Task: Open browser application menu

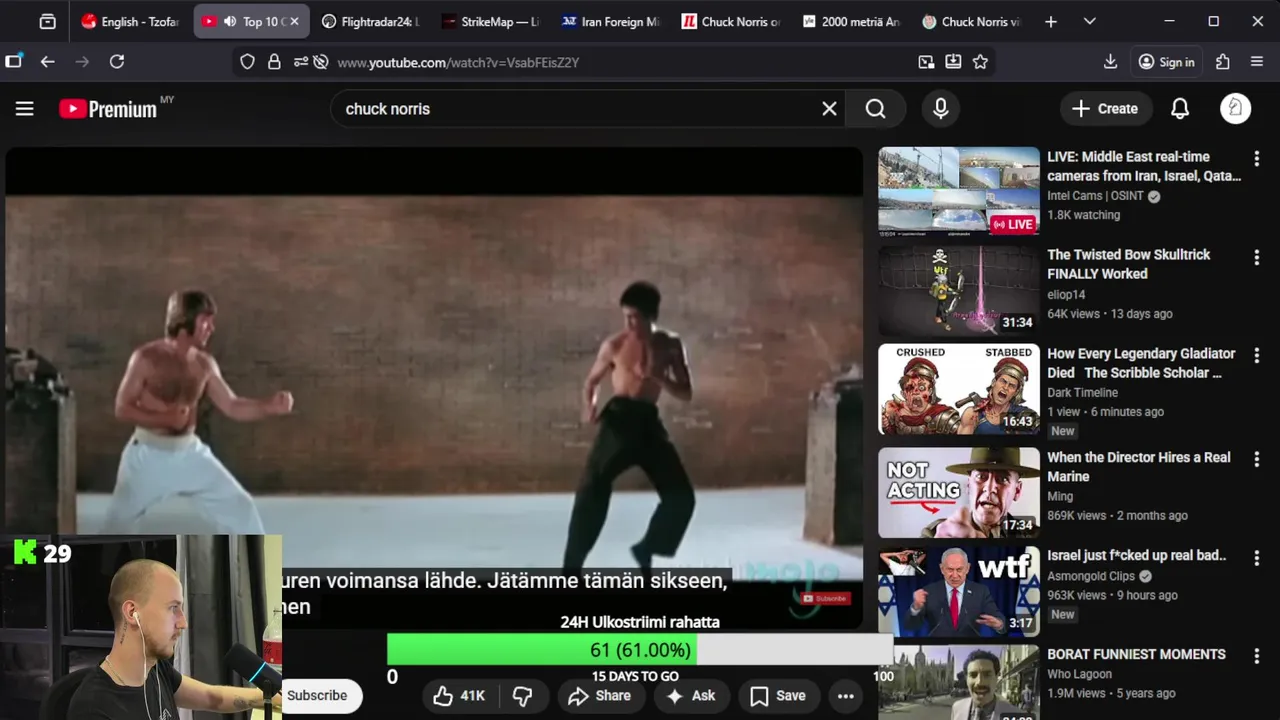Action: click(1257, 62)
